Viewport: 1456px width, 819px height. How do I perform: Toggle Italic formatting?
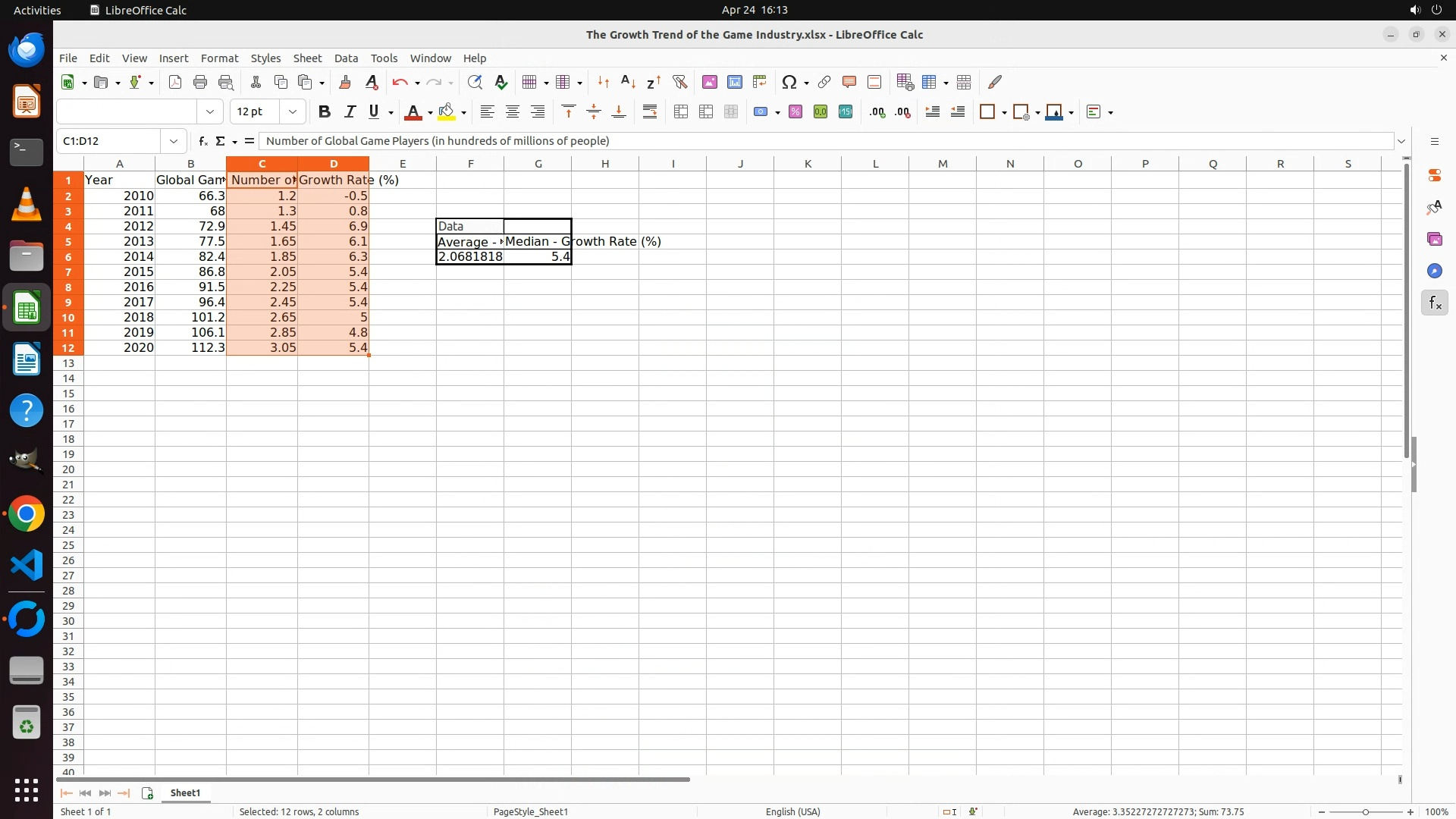coord(349,112)
